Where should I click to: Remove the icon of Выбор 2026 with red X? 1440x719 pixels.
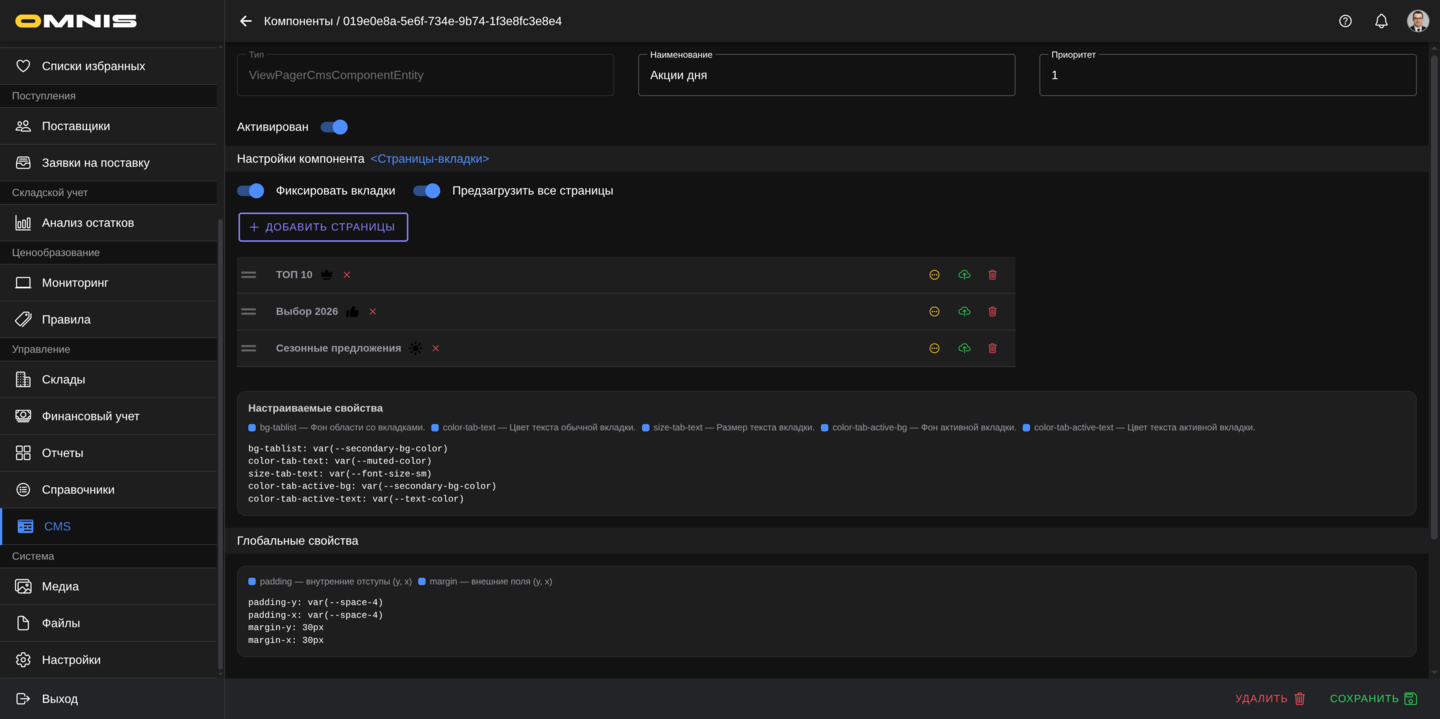[x=373, y=312]
